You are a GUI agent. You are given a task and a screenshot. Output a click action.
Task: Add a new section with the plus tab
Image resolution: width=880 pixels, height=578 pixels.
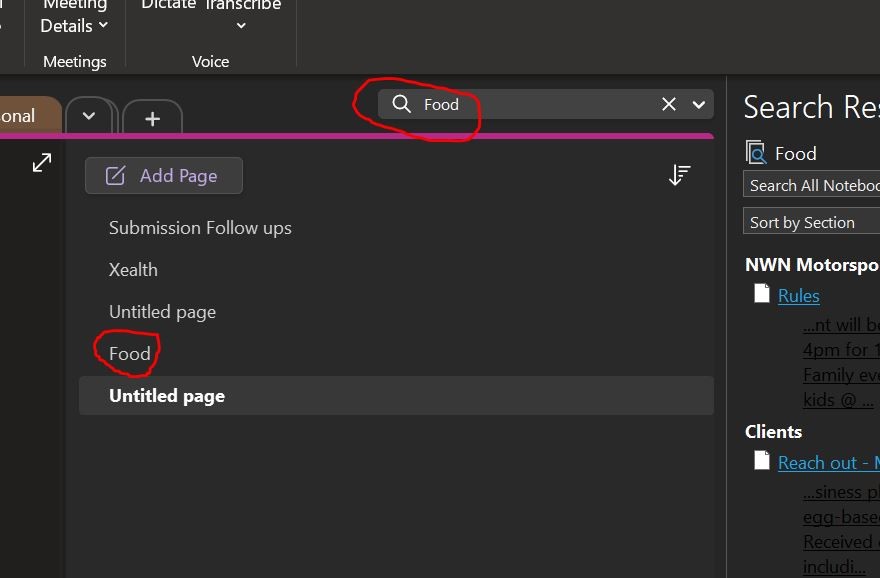(152, 118)
